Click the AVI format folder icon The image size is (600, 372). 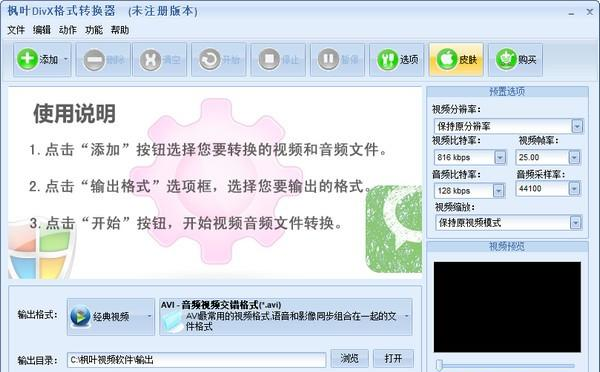[x=172, y=321]
